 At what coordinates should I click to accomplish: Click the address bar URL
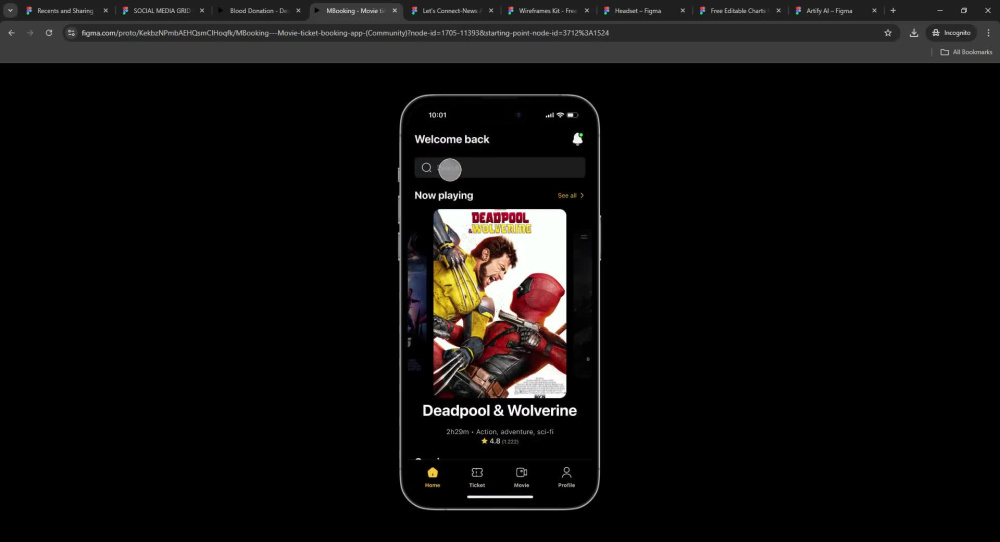click(345, 33)
